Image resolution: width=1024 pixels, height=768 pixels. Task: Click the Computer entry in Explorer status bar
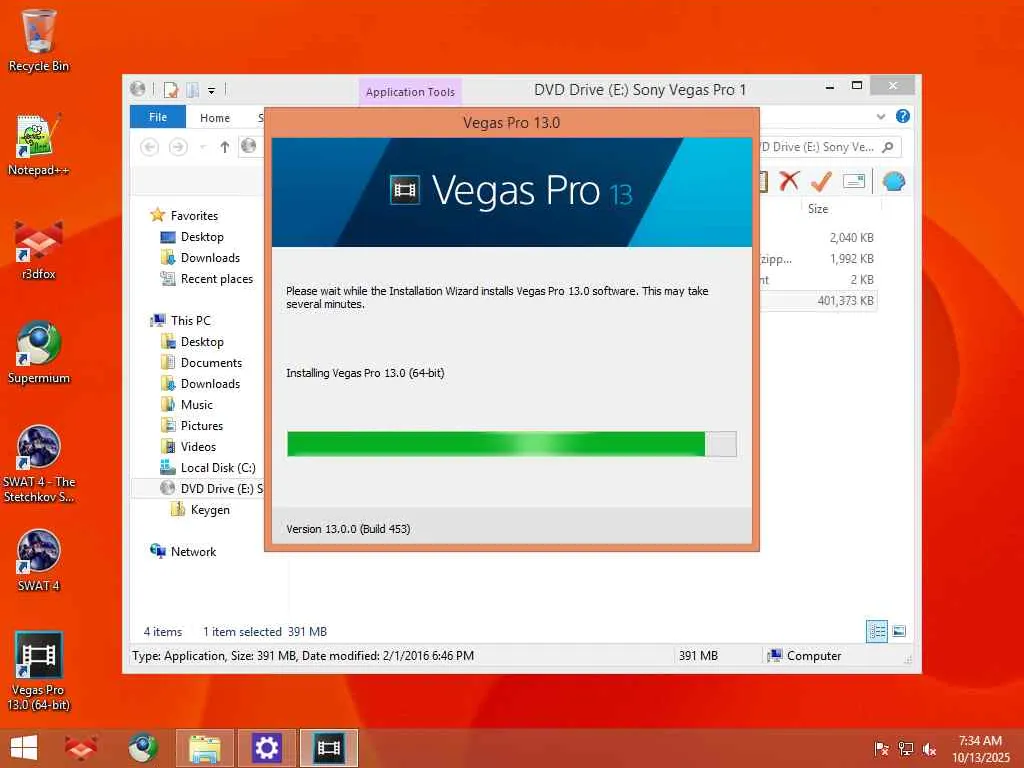(805, 656)
